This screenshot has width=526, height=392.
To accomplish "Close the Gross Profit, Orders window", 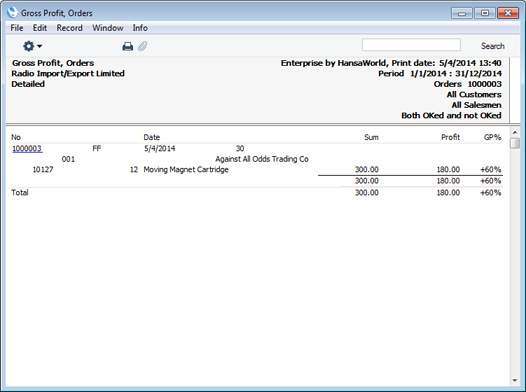I will point(508,13).
